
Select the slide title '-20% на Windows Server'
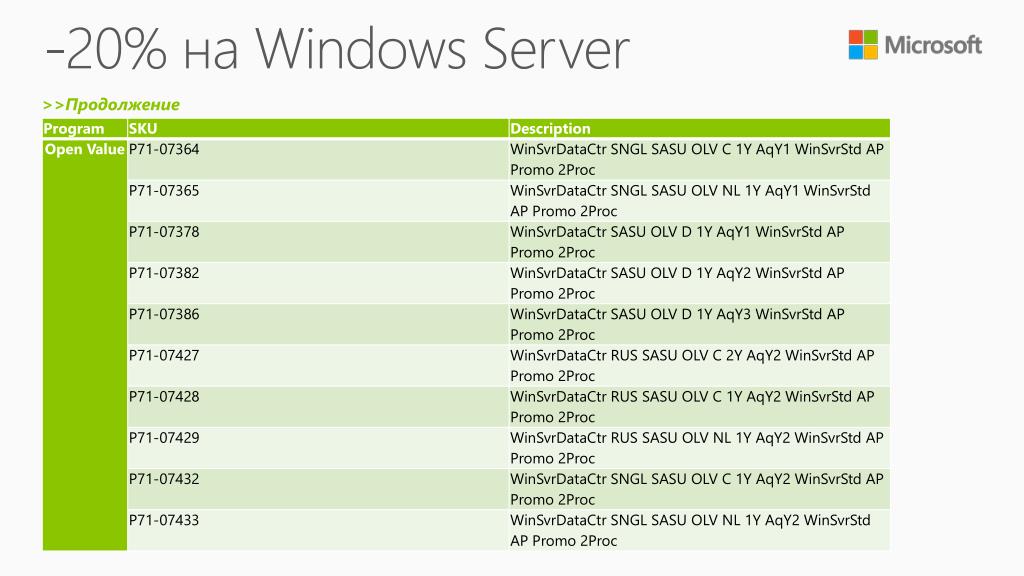point(338,49)
